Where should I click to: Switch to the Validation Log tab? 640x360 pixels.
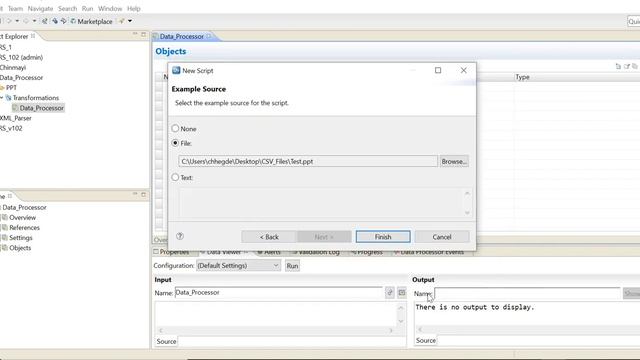(316, 252)
